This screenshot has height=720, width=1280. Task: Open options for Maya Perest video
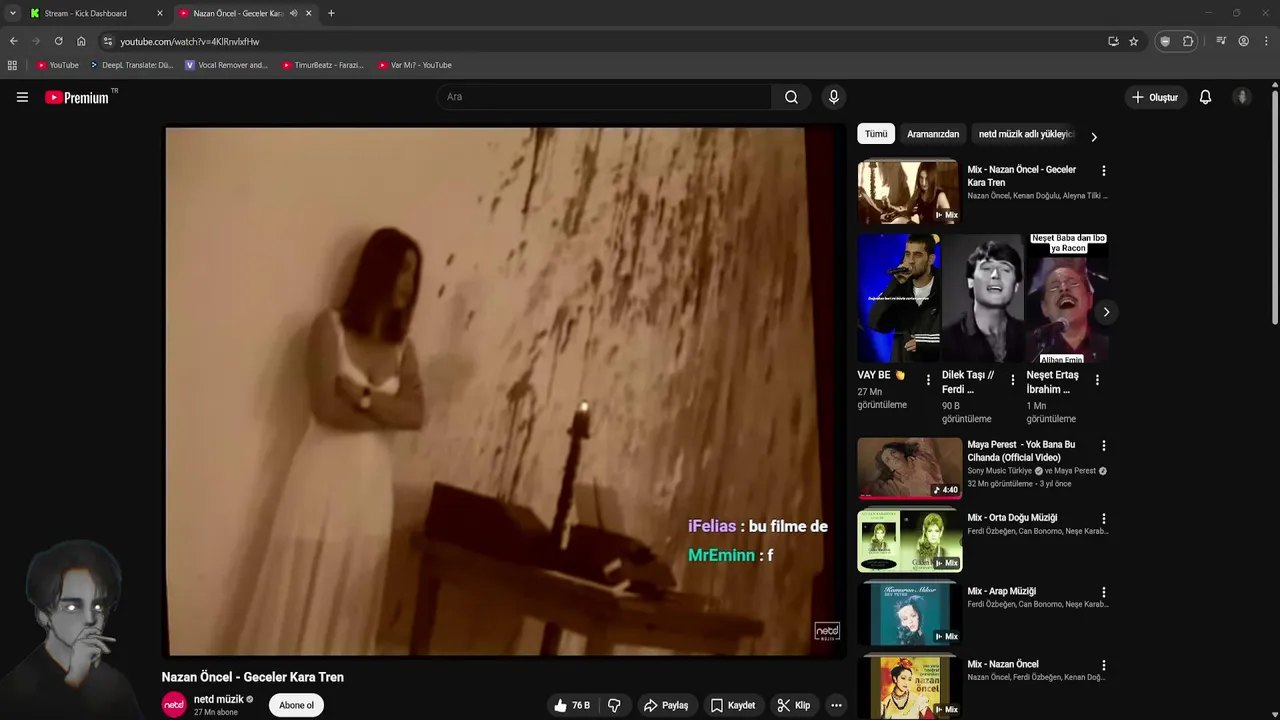1103,446
